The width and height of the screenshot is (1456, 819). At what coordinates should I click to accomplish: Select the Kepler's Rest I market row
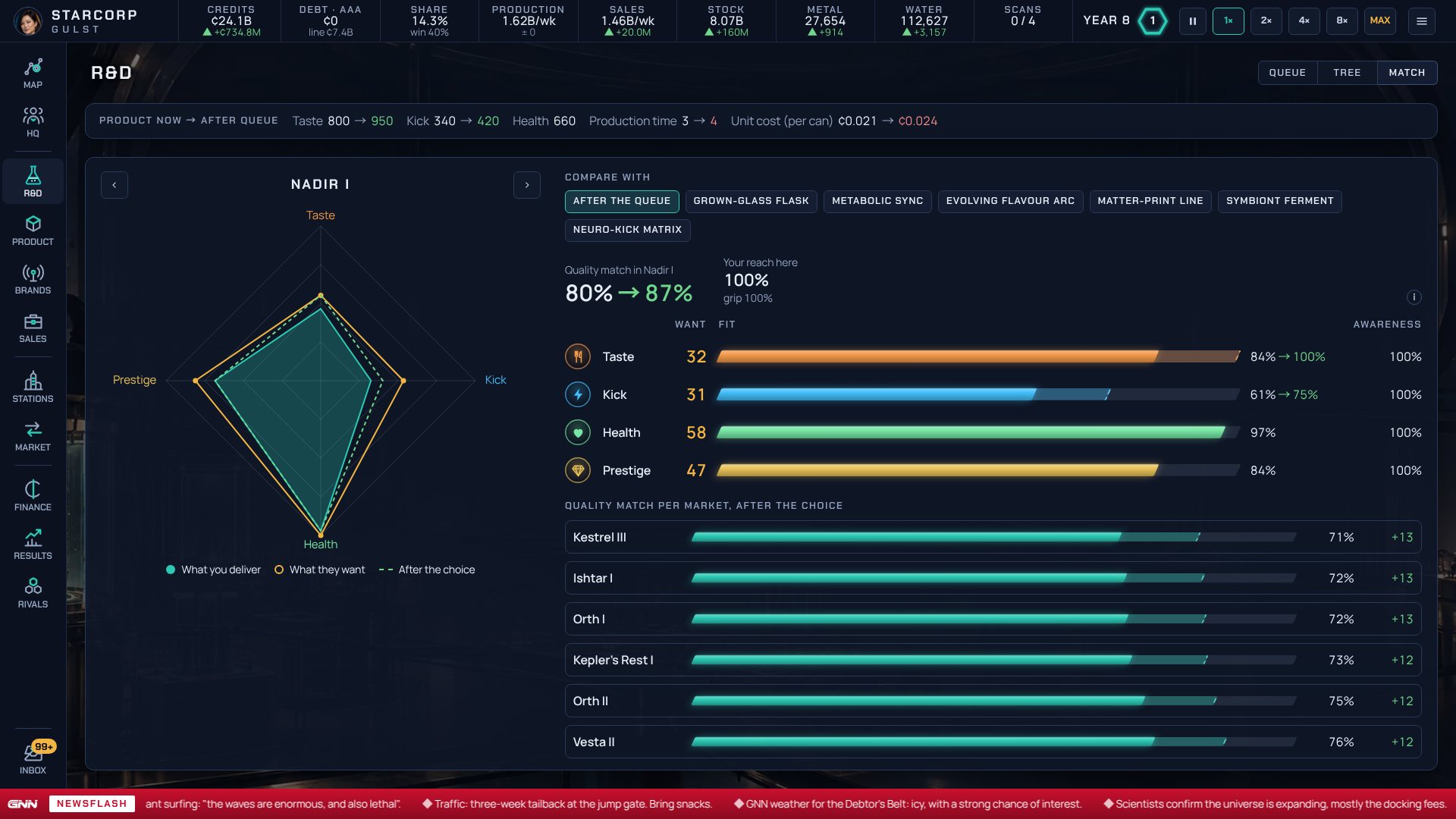pos(993,660)
